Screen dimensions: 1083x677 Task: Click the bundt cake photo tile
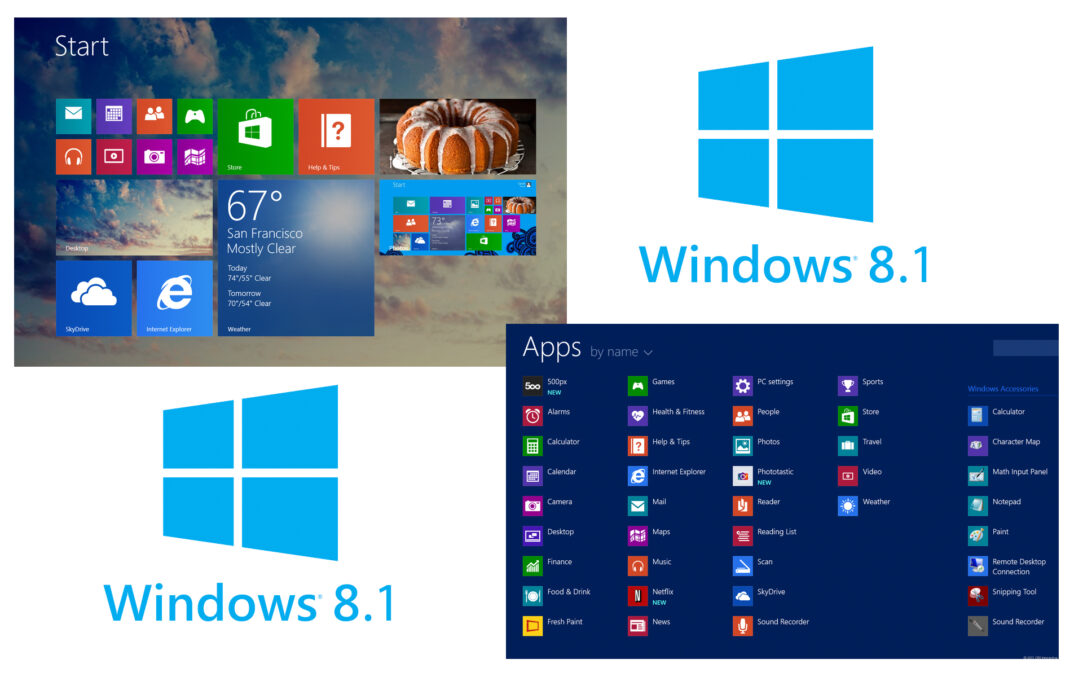coord(457,136)
